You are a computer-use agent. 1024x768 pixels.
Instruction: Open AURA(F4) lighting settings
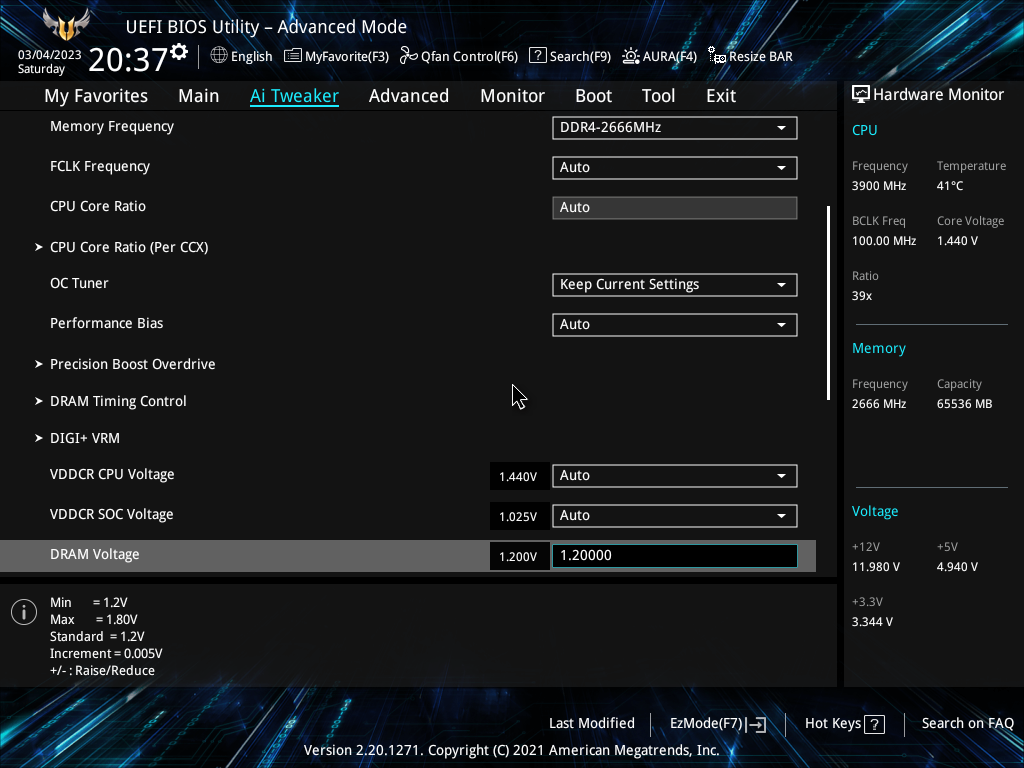660,56
